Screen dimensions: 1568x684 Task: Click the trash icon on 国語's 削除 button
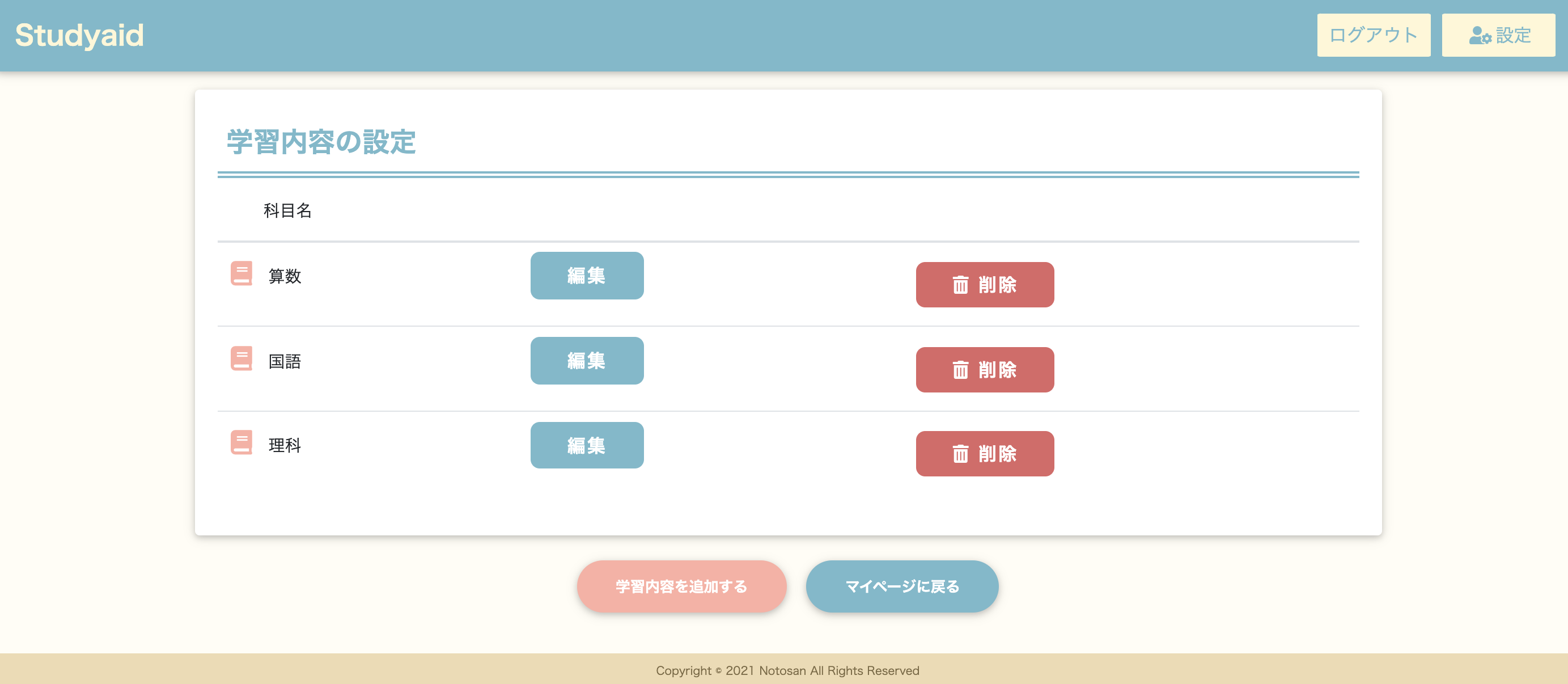click(960, 370)
